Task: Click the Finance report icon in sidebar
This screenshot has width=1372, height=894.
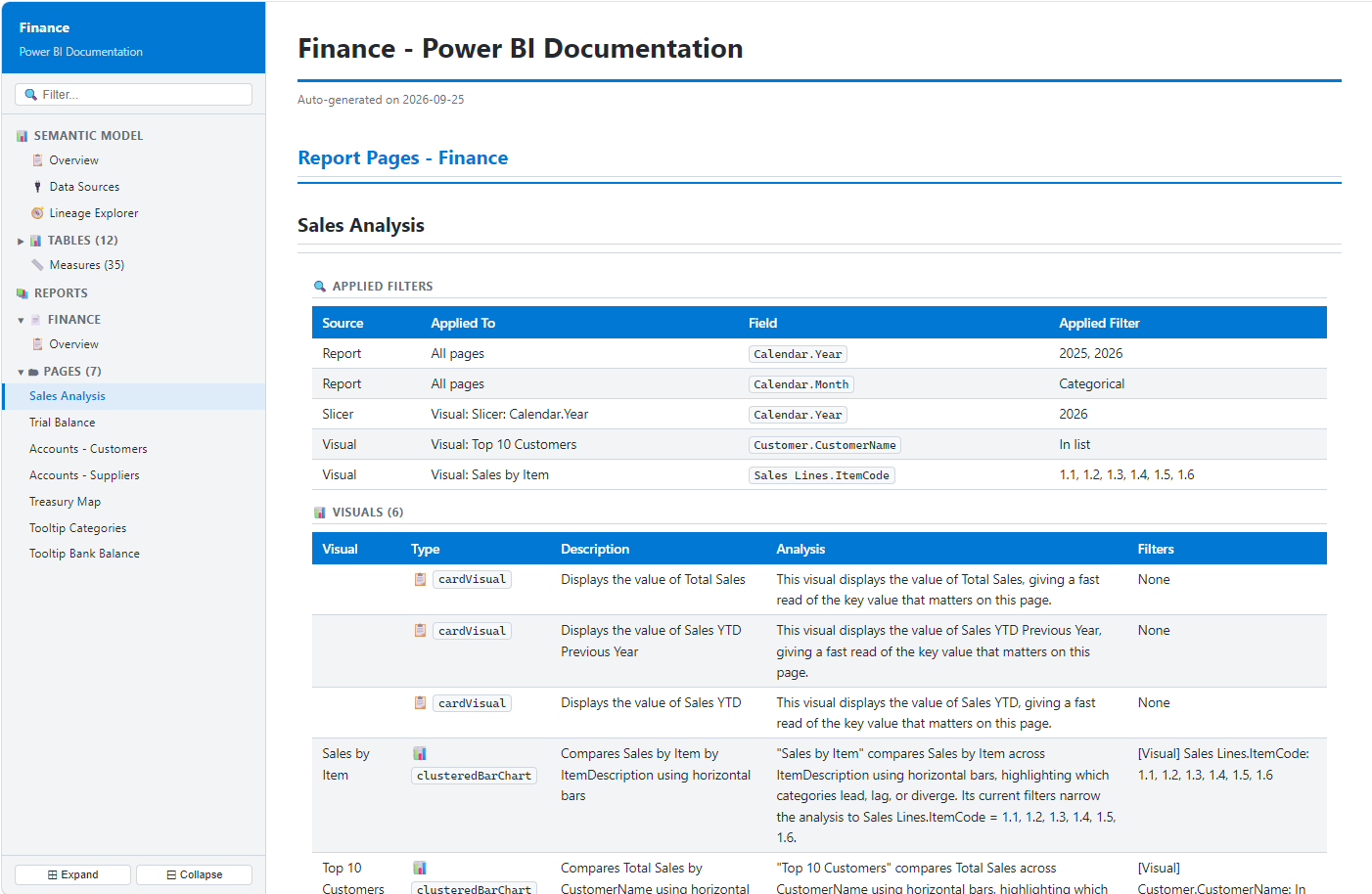Action: [x=36, y=320]
